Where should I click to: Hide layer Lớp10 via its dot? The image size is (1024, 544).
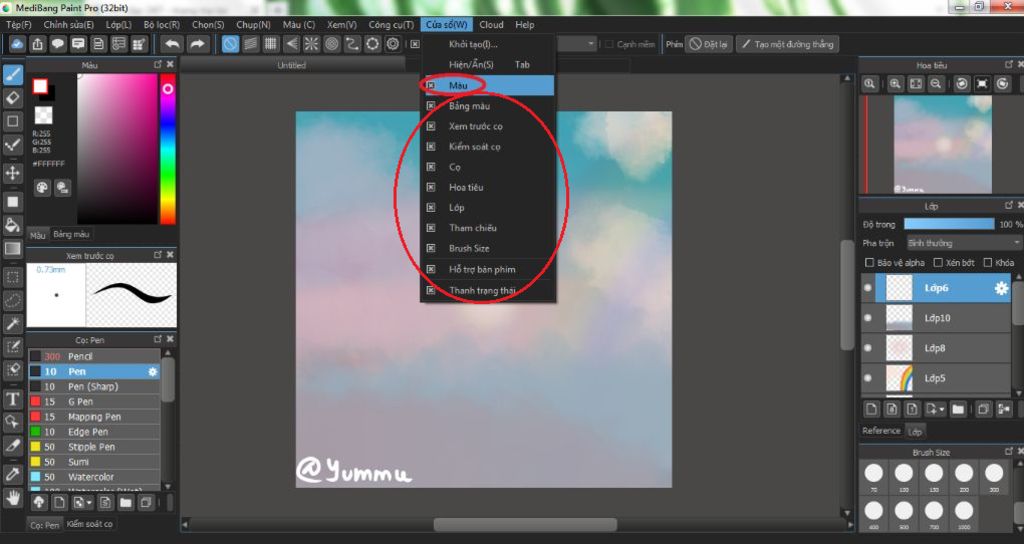(868, 318)
